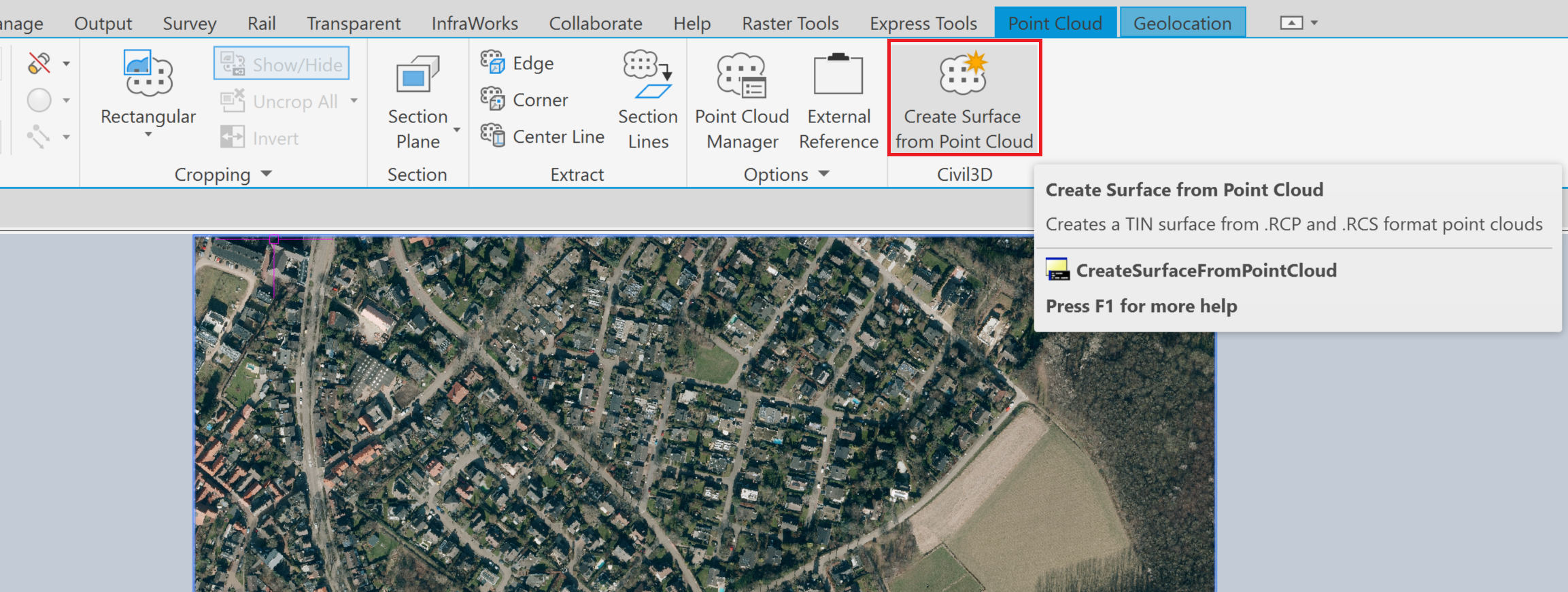Switch to the Output tab
The height and width of the screenshot is (592, 1568).
(103, 23)
